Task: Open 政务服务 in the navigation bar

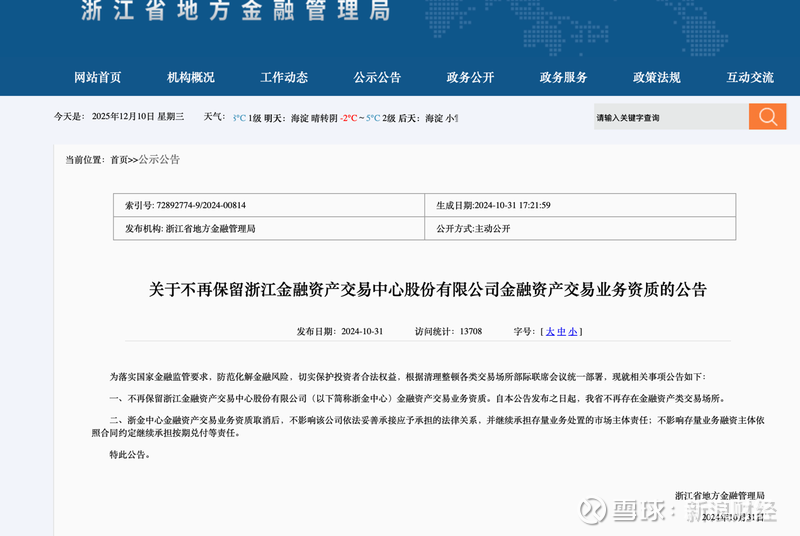Action: pyautogui.click(x=564, y=78)
